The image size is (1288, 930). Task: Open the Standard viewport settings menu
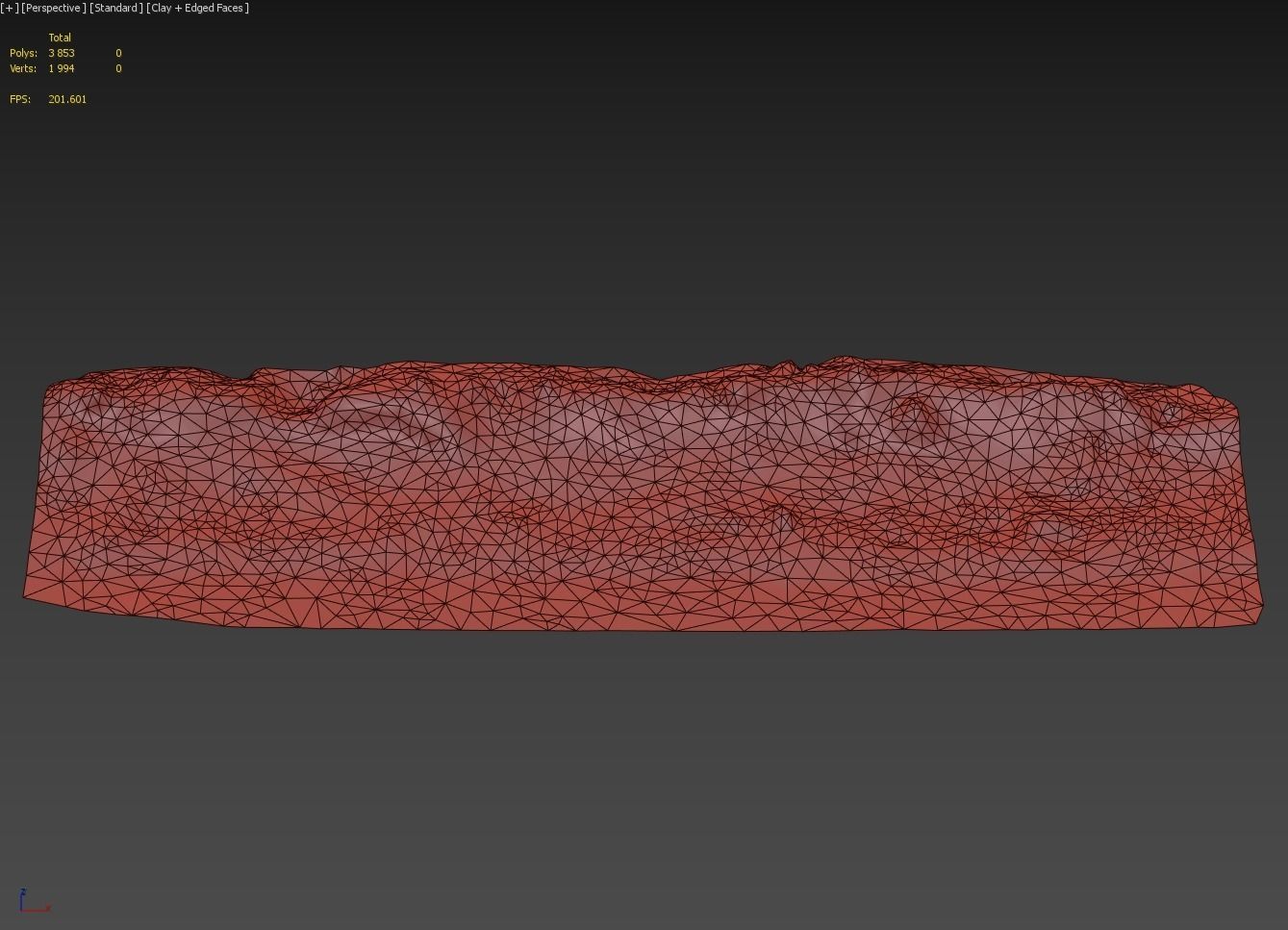coord(116,8)
